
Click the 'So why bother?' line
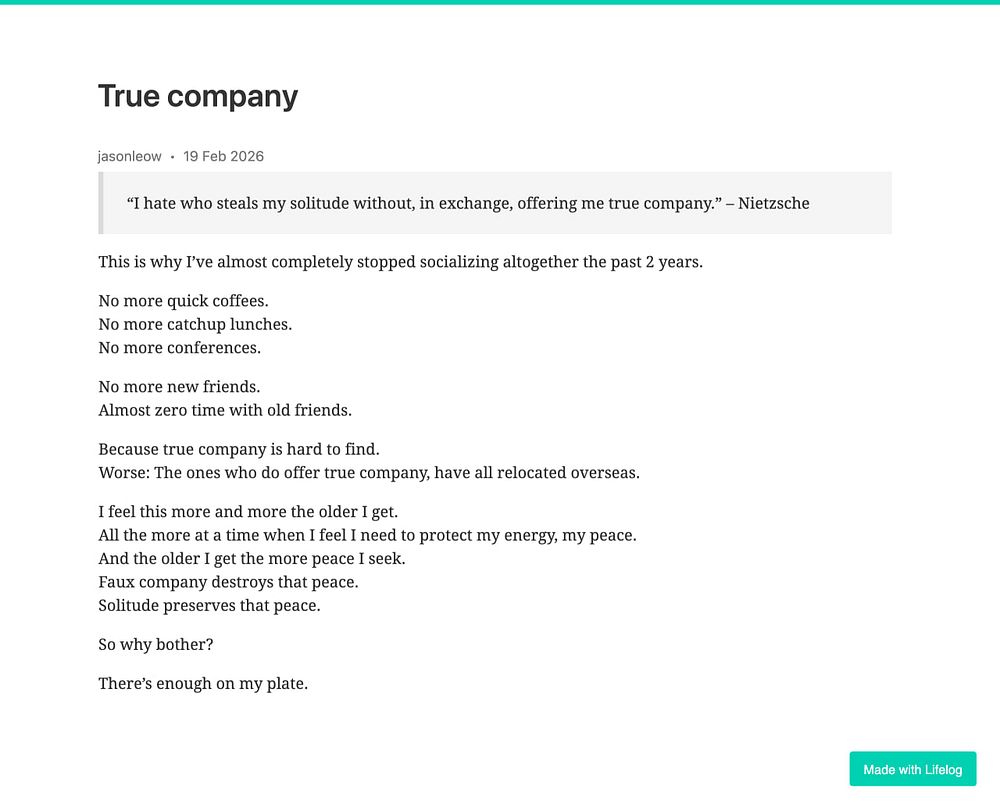pyautogui.click(x=156, y=645)
